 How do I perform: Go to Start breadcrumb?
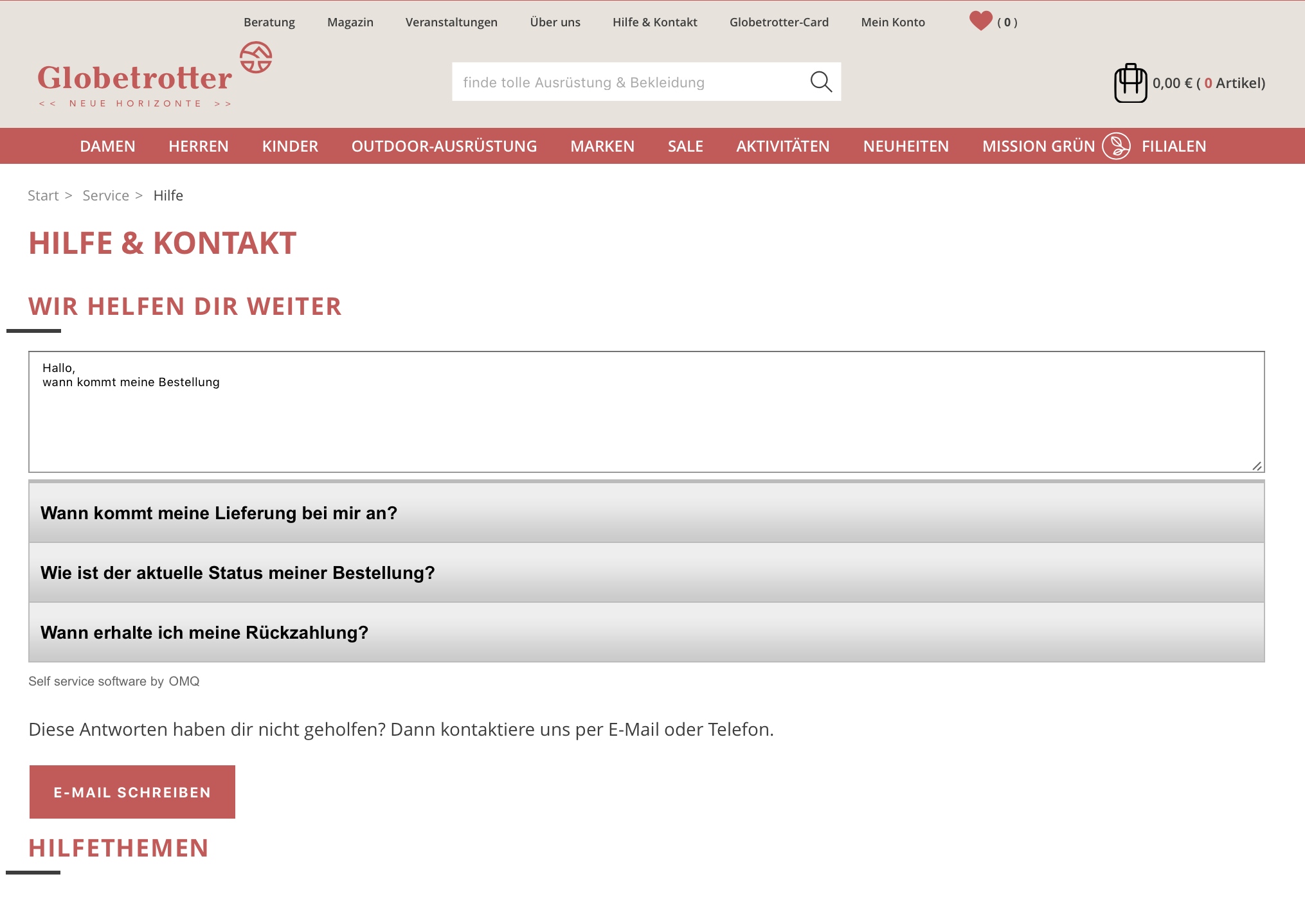[x=43, y=195]
